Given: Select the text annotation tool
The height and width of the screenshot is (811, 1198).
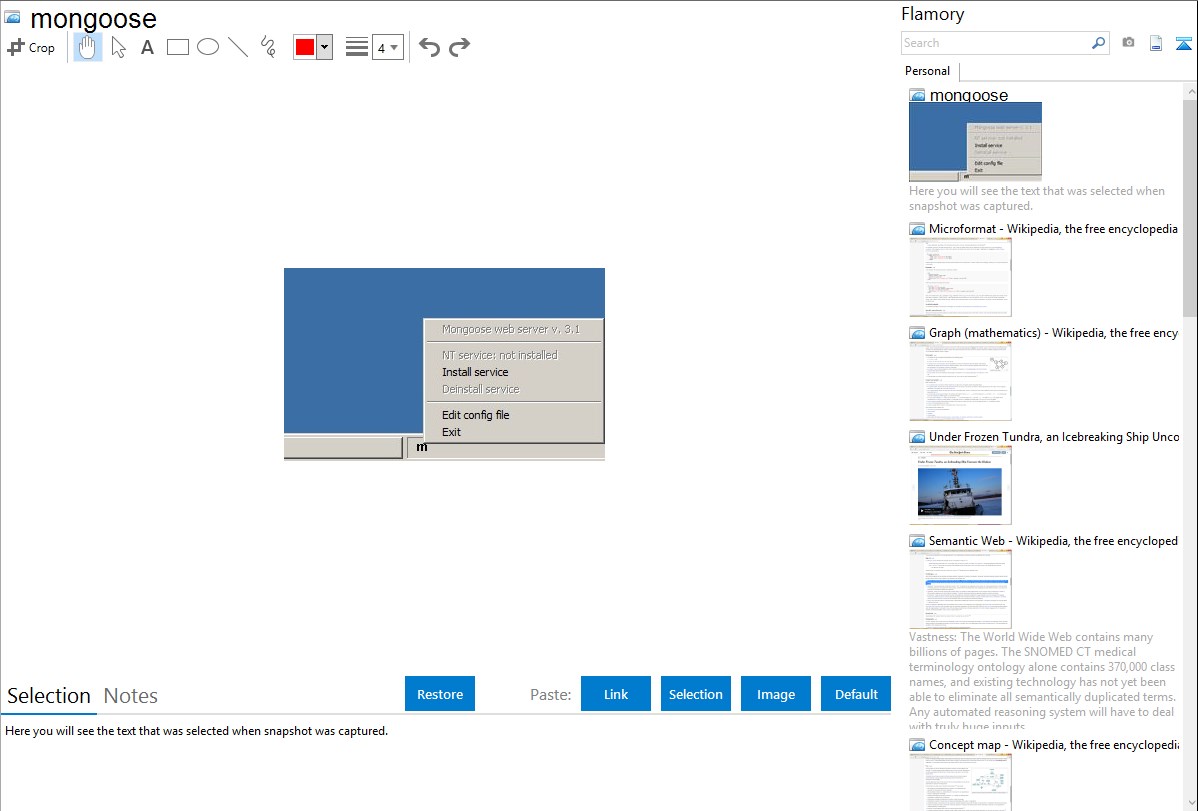Looking at the screenshot, I should (147, 47).
